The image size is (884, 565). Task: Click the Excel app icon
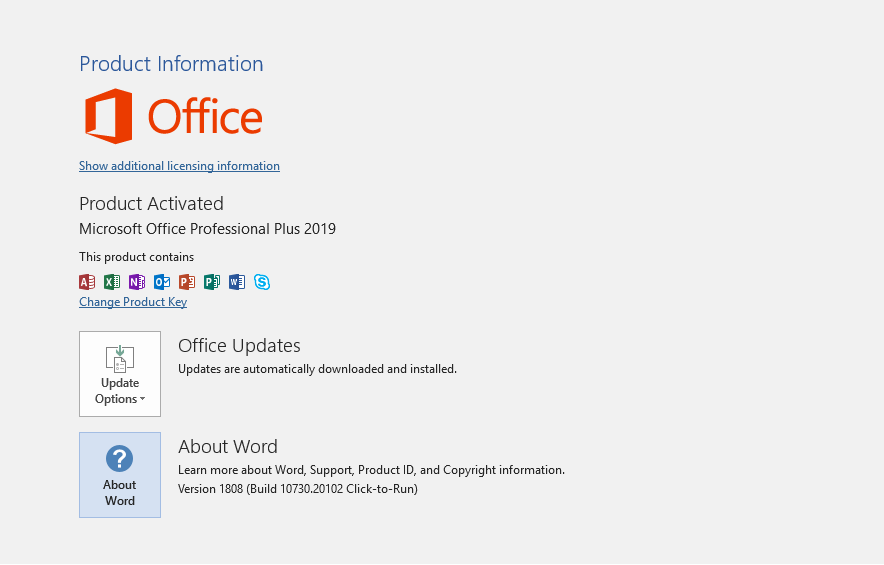click(112, 282)
